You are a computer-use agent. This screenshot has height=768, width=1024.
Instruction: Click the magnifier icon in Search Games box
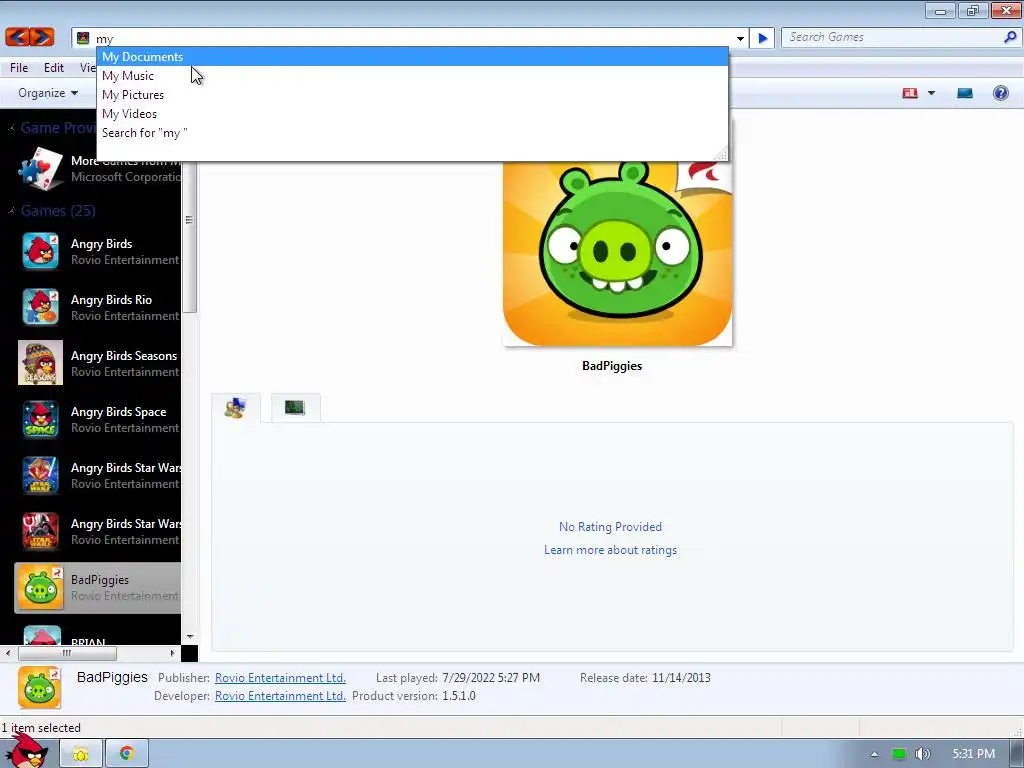click(x=1010, y=37)
